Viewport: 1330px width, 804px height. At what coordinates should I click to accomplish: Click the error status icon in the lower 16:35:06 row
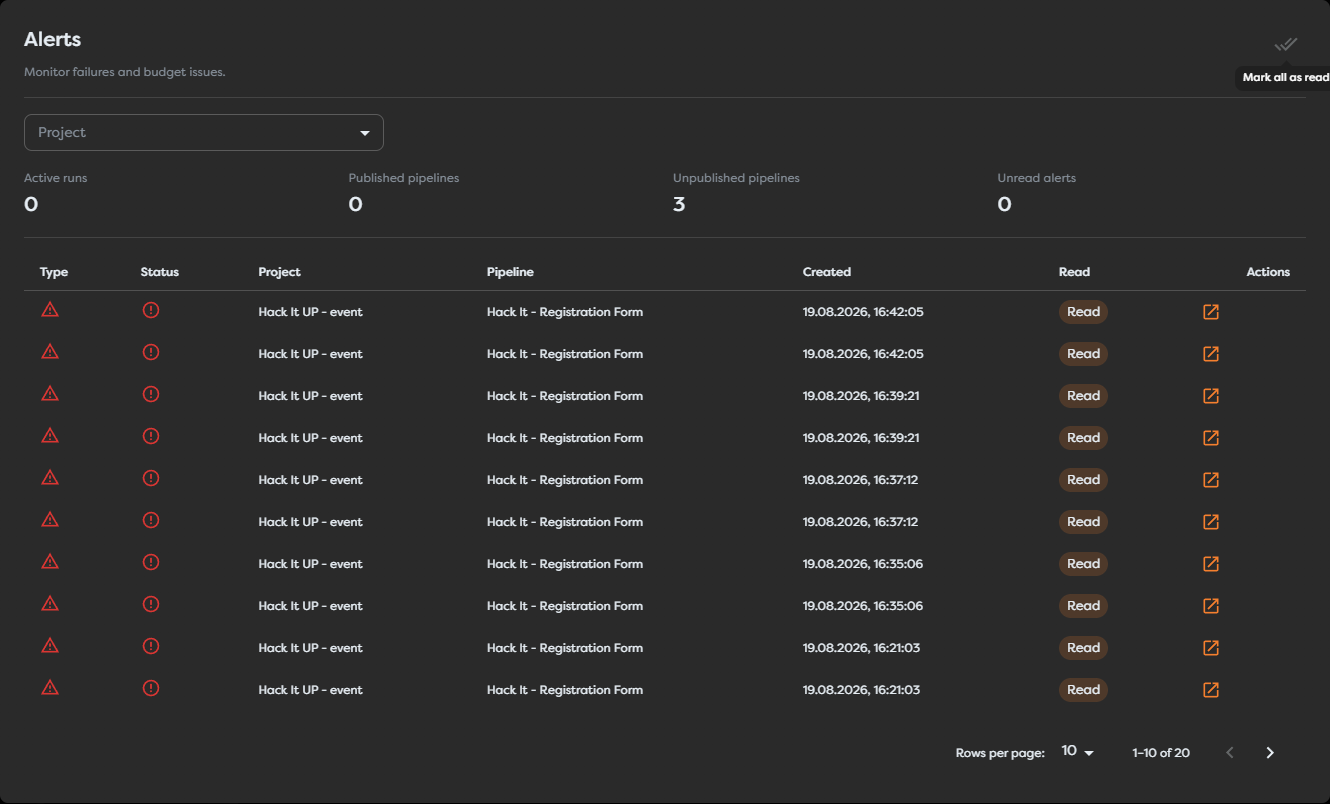point(151,604)
